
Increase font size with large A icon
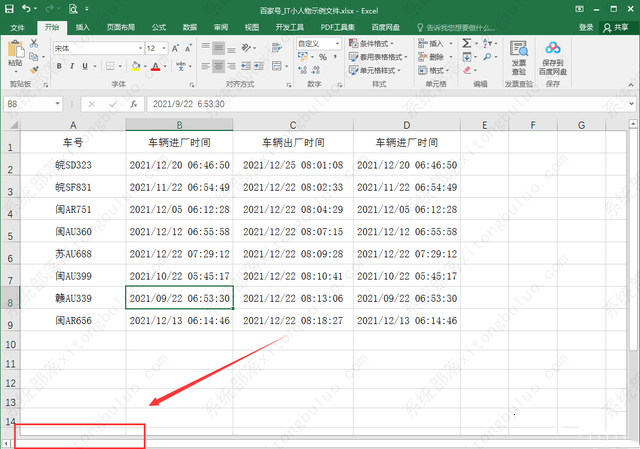(175, 49)
